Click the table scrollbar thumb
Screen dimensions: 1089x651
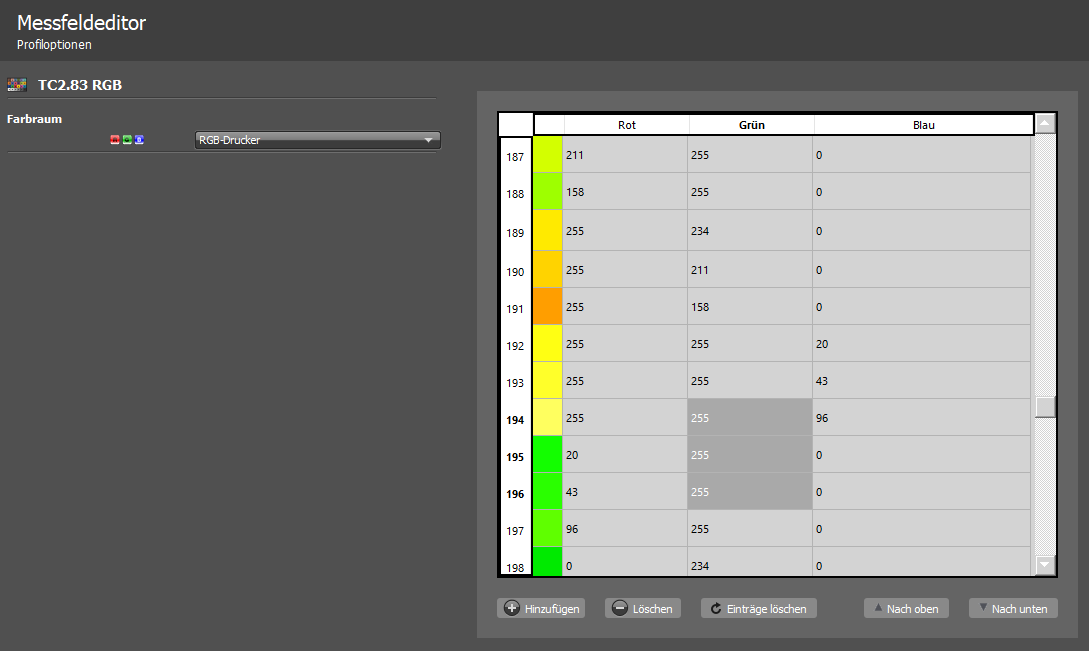[1045, 407]
